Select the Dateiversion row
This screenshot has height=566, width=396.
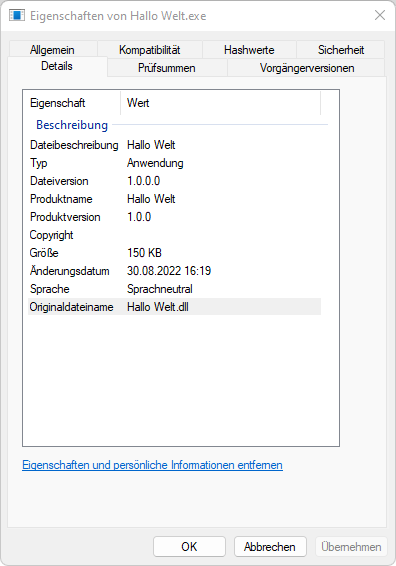tap(174, 181)
